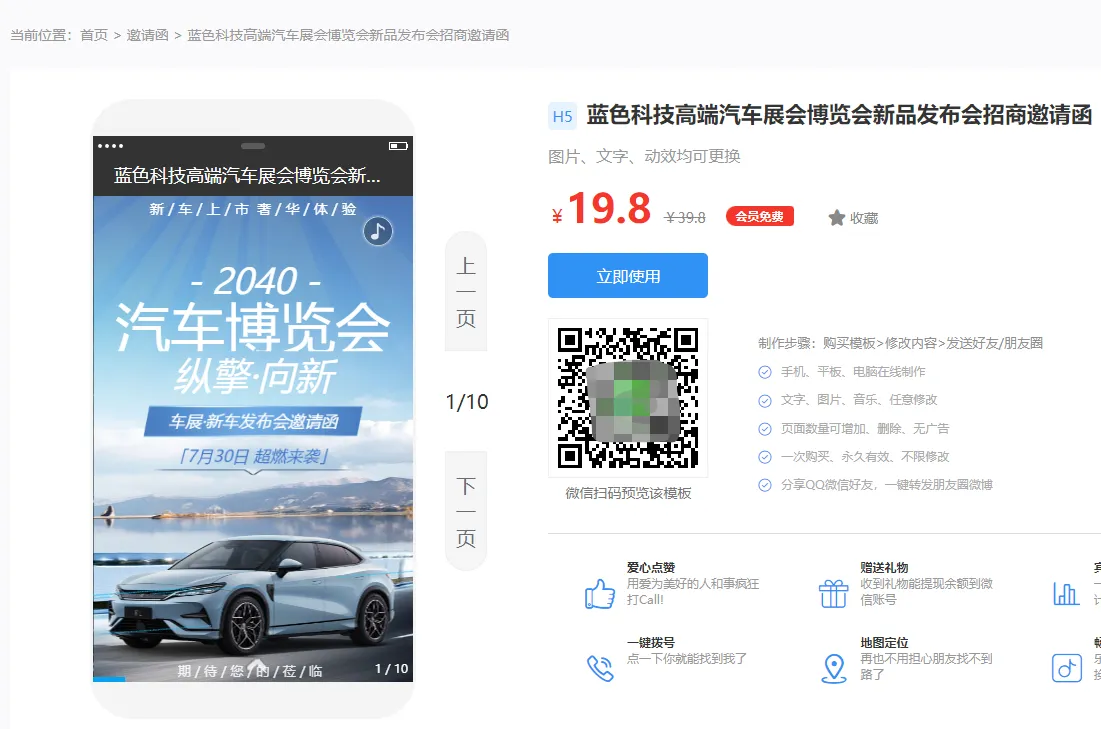Click the 制作步骤 instruction line
This screenshot has width=1101, height=729.
pyautogui.click(x=900, y=343)
